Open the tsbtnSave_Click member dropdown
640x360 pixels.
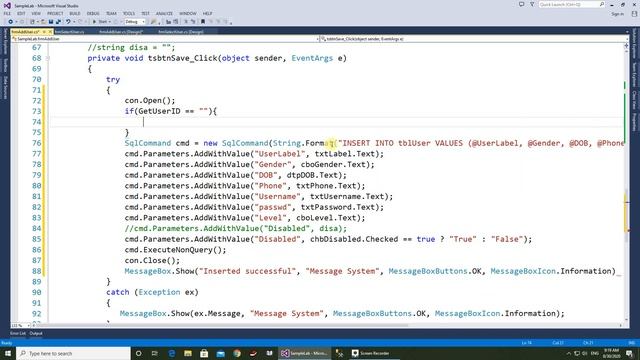click(473, 39)
